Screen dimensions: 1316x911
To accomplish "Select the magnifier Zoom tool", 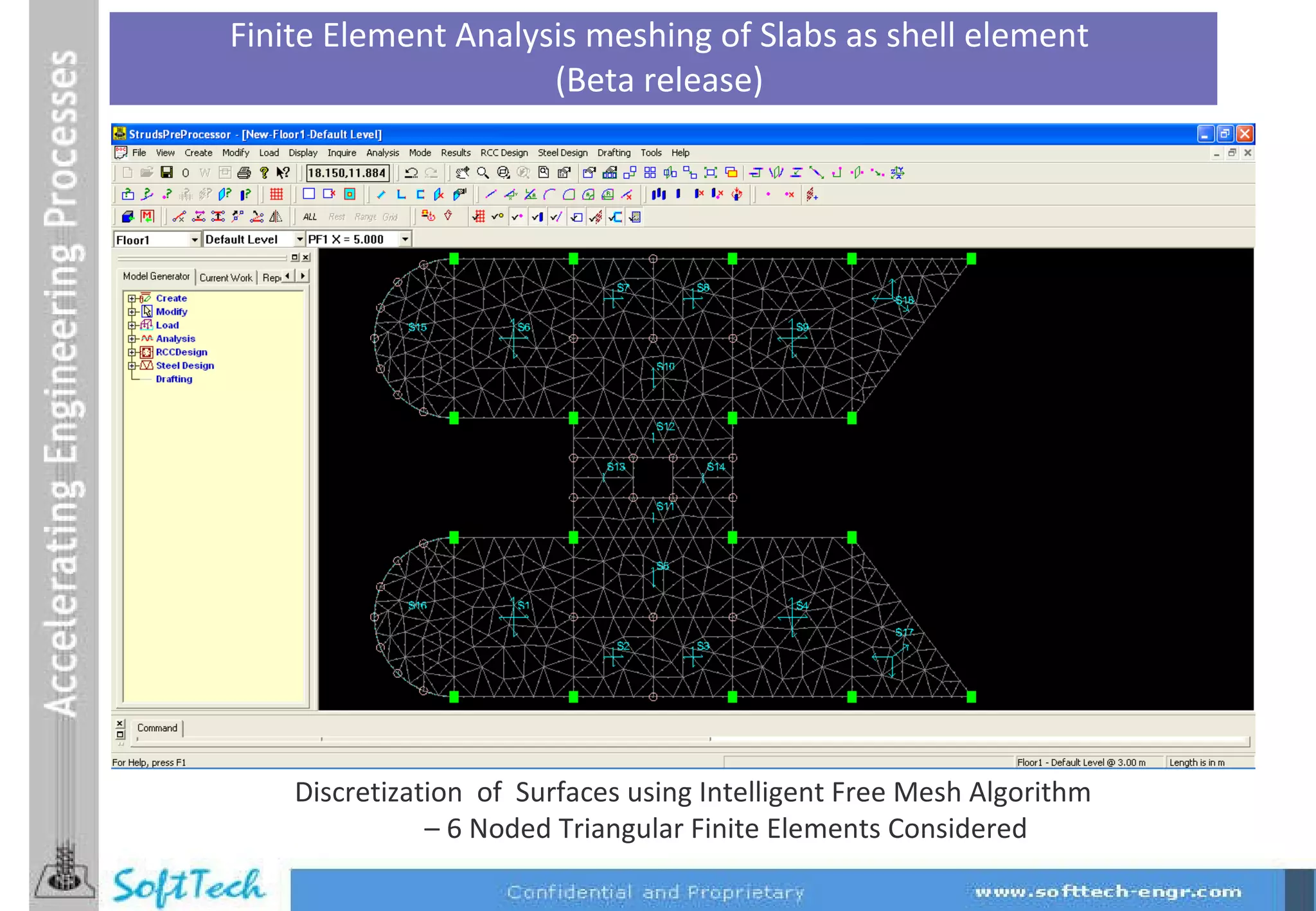I will coord(483,172).
